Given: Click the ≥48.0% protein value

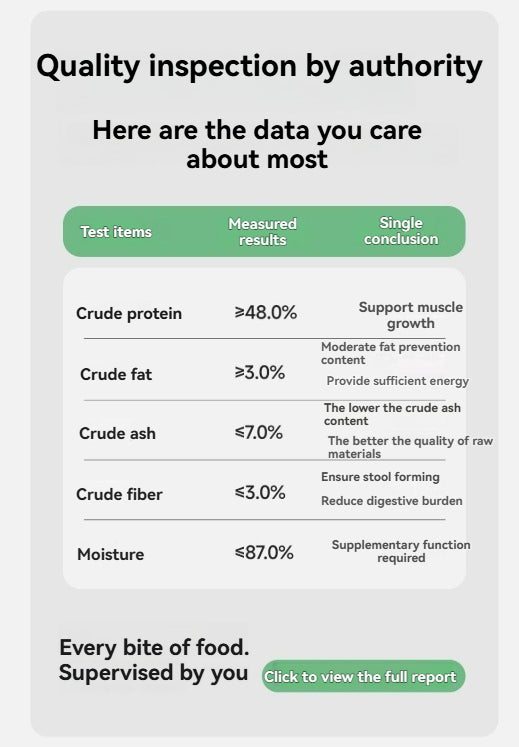Looking at the screenshot, I should 265,312.
